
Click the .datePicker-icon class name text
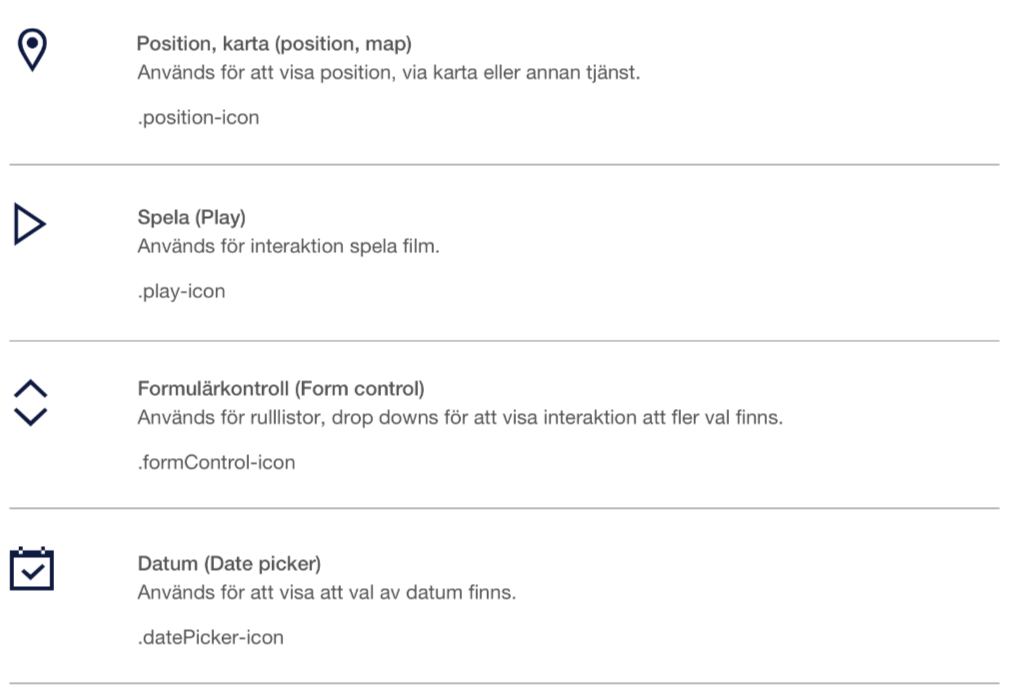211,638
